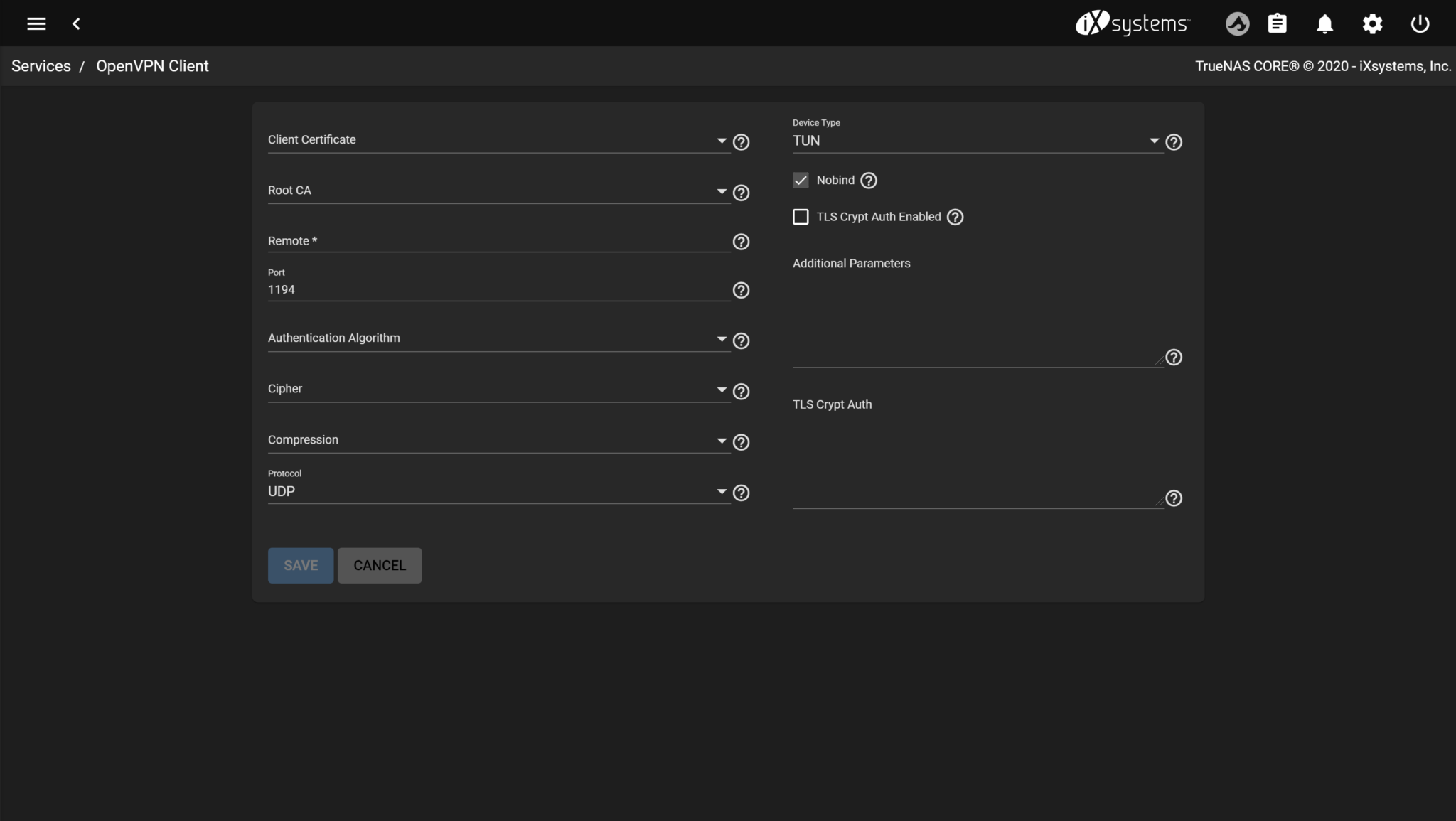Open the alerts bell icon
The image size is (1456, 821).
tap(1324, 23)
